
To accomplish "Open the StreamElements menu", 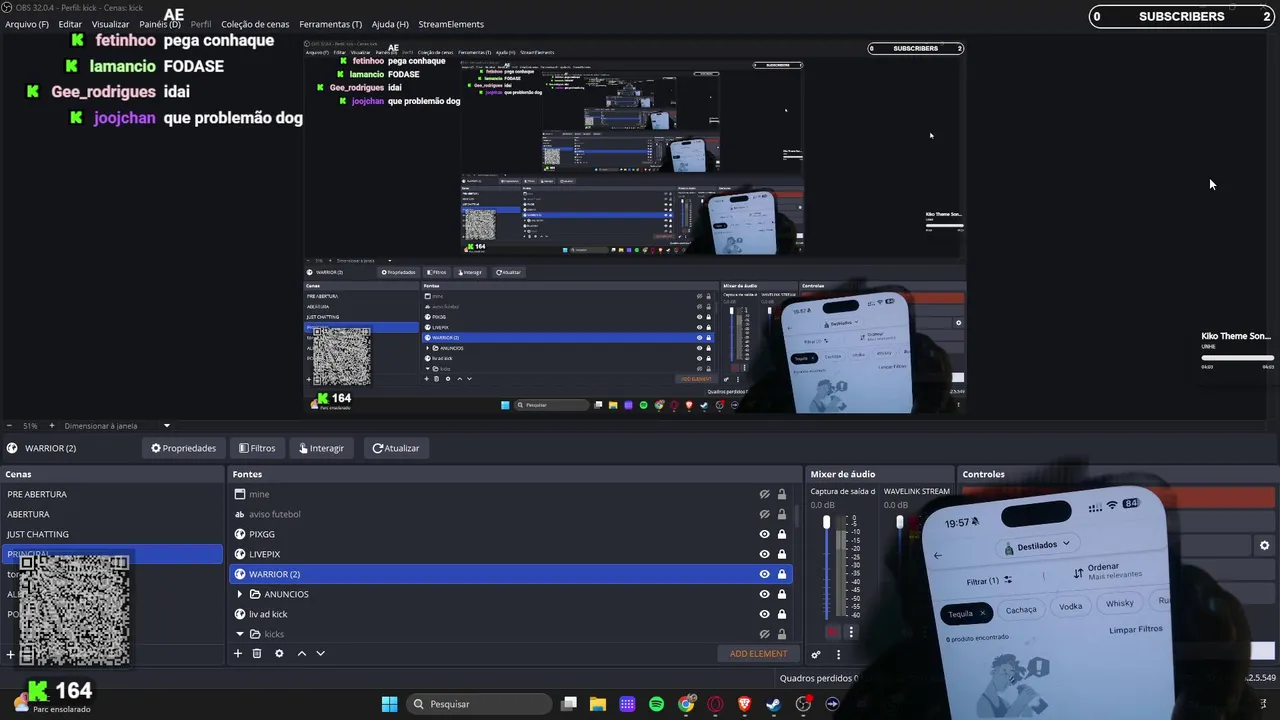I will [451, 24].
